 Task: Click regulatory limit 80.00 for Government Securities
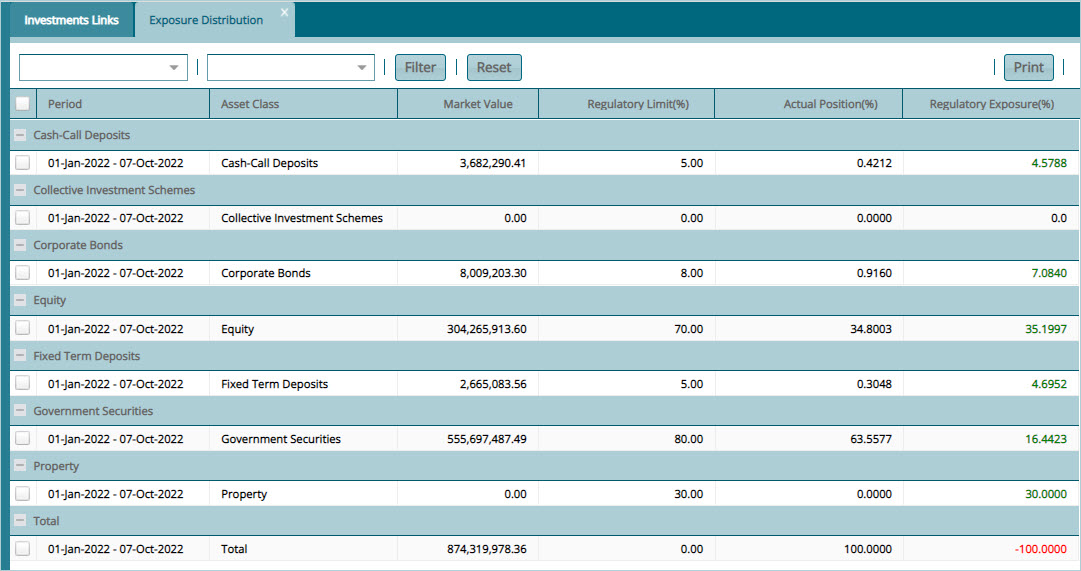coord(689,439)
